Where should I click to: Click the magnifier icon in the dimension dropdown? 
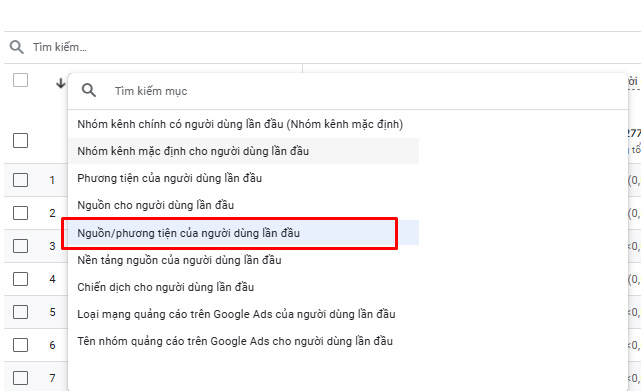pyautogui.click(x=89, y=90)
